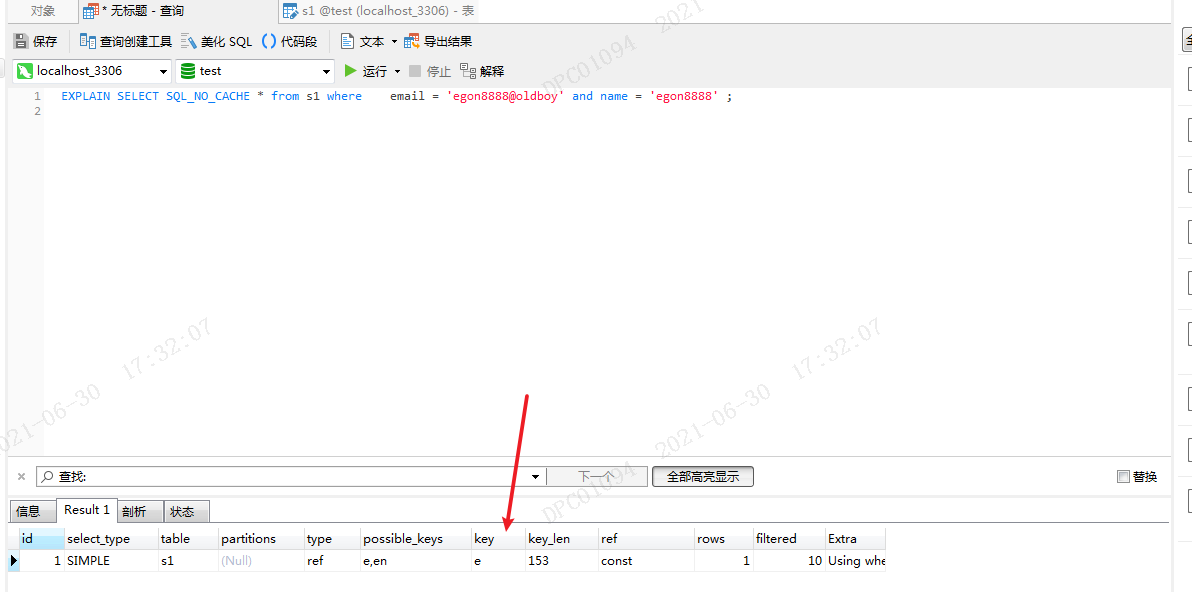The height and width of the screenshot is (592, 1192).
Task: Click the key_len column header
Action: point(562,539)
